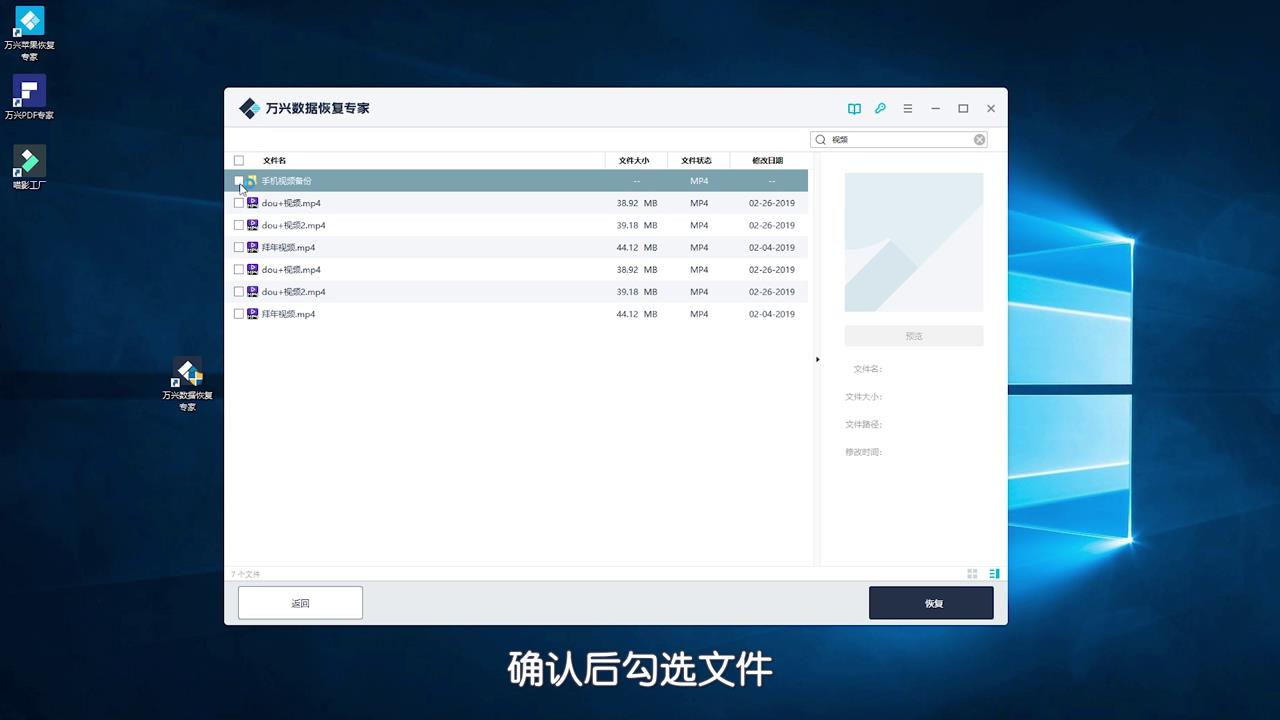Click the 文件大小 column header
Image resolution: width=1280 pixels, height=720 pixels.
click(633, 160)
